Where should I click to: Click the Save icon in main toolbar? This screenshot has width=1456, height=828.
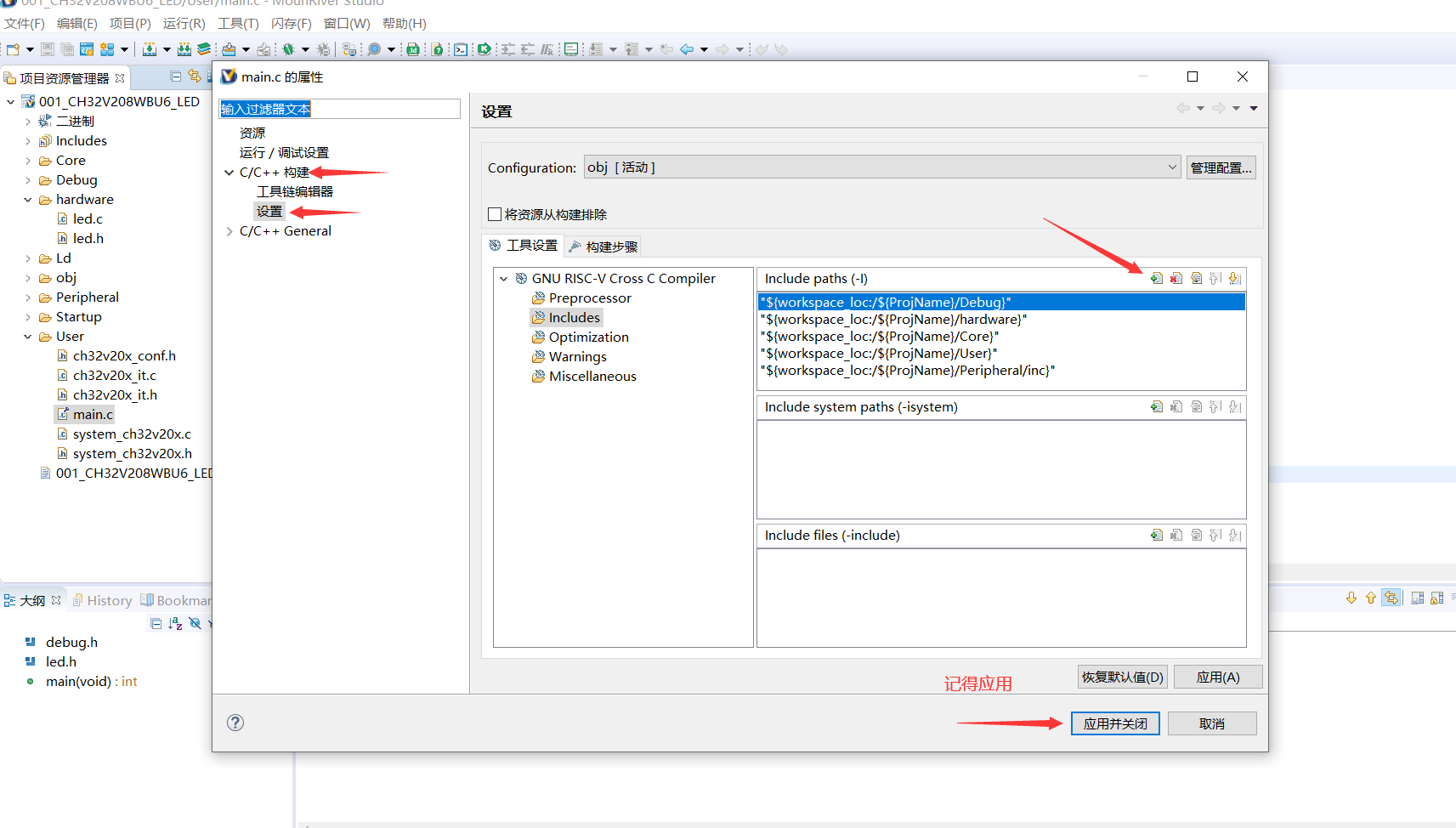[48, 49]
